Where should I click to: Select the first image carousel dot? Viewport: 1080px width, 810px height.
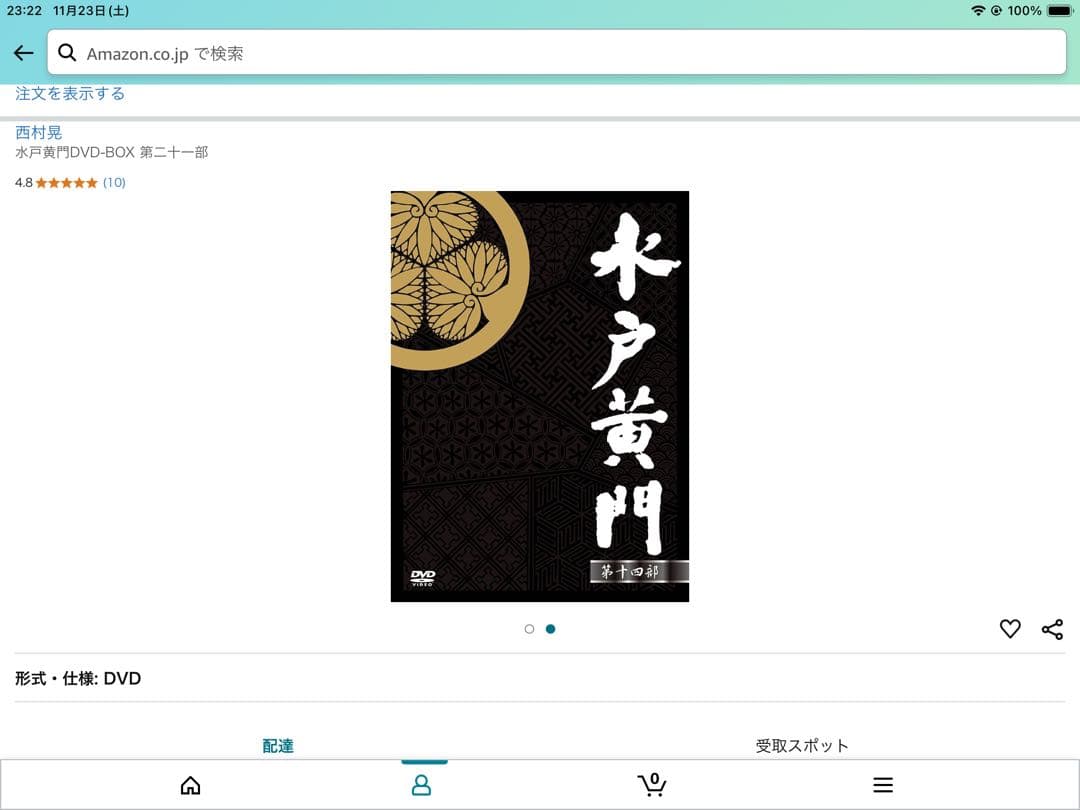[529, 629]
